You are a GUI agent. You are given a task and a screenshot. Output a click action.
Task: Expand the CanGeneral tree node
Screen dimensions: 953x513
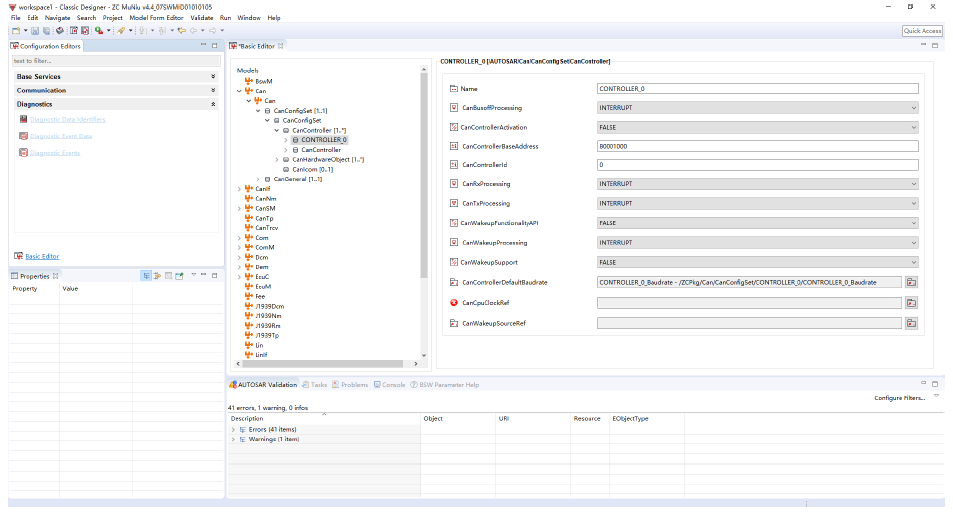(258, 179)
